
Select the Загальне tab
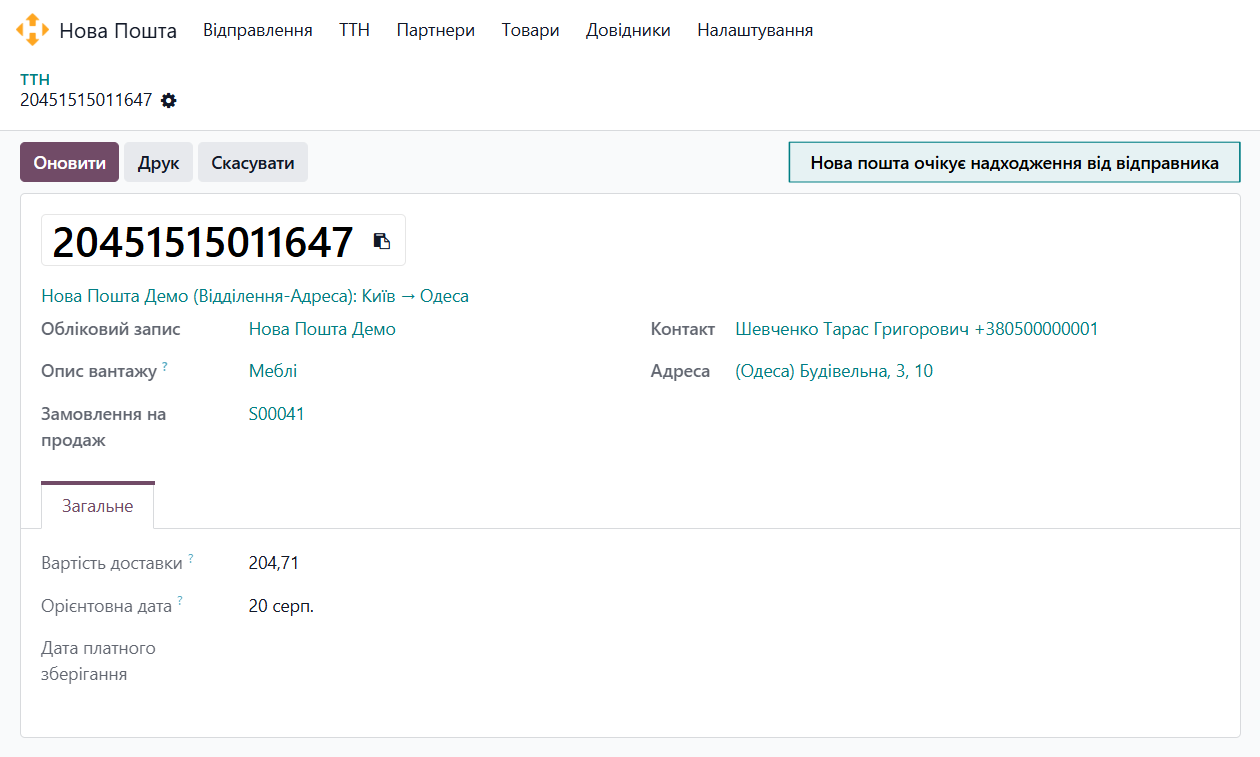[98, 506]
